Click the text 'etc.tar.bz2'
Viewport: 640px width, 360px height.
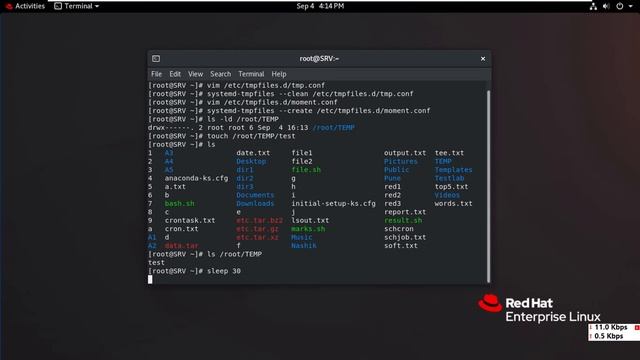click(260, 220)
